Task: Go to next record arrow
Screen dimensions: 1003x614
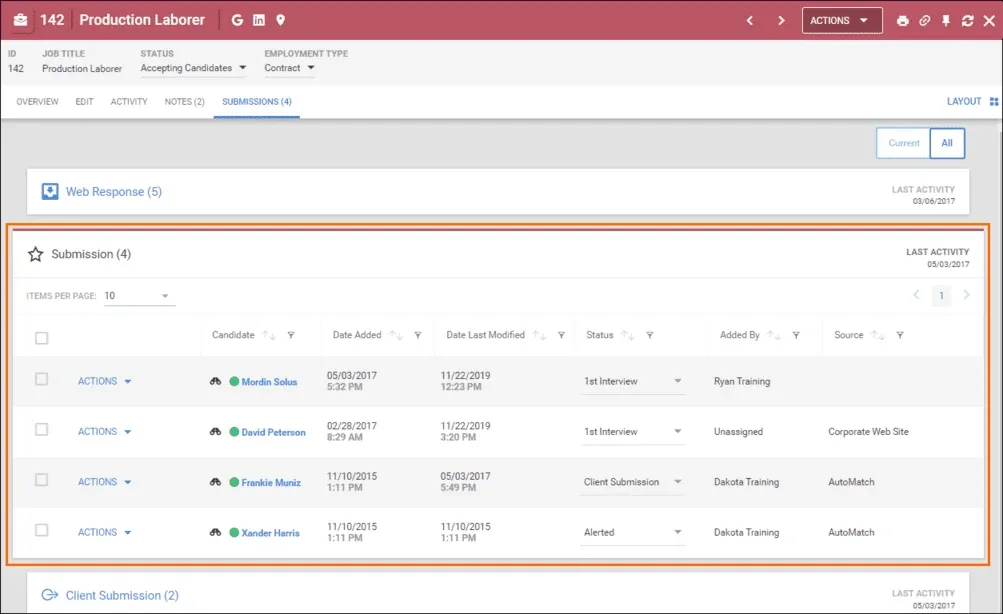Action: [x=781, y=20]
